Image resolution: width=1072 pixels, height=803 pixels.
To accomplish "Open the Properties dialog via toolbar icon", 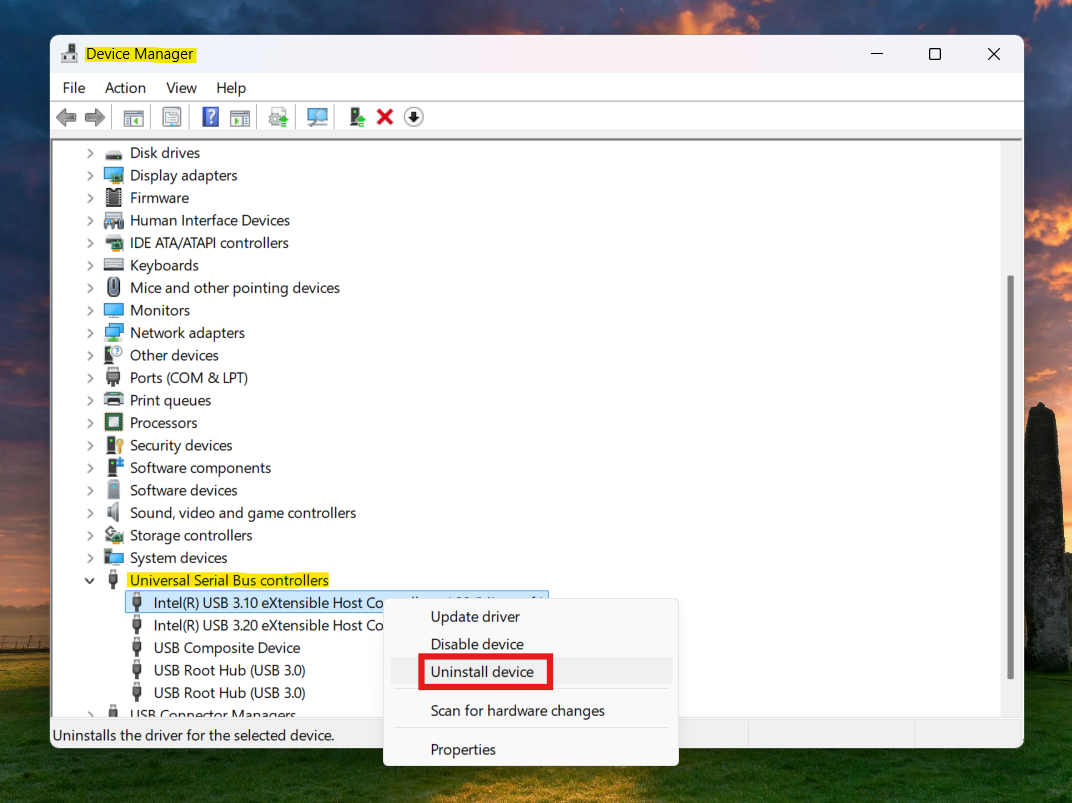I will pyautogui.click(x=171, y=117).
